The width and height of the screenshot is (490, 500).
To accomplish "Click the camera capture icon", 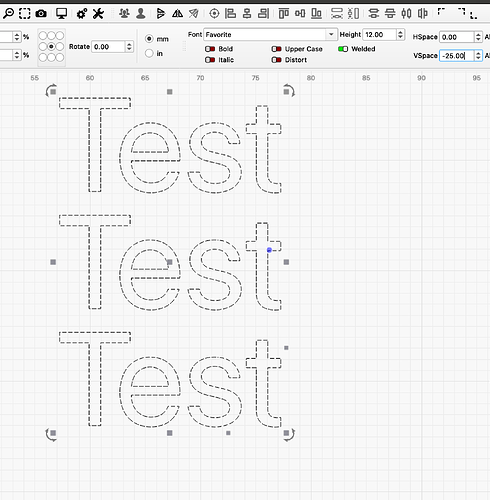I will pyautogui.click(x=41, y=14).
